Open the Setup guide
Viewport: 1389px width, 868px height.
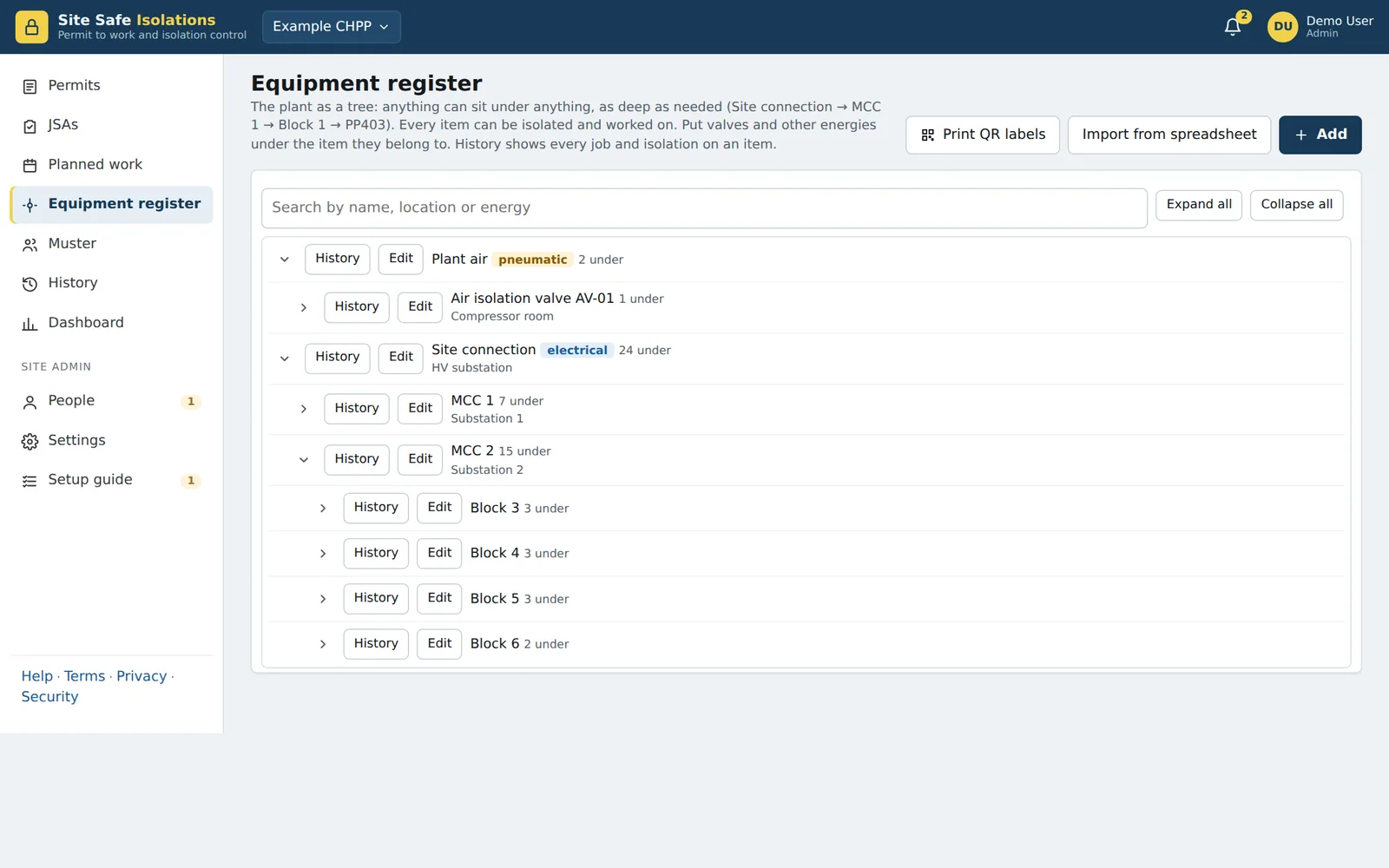111,480
